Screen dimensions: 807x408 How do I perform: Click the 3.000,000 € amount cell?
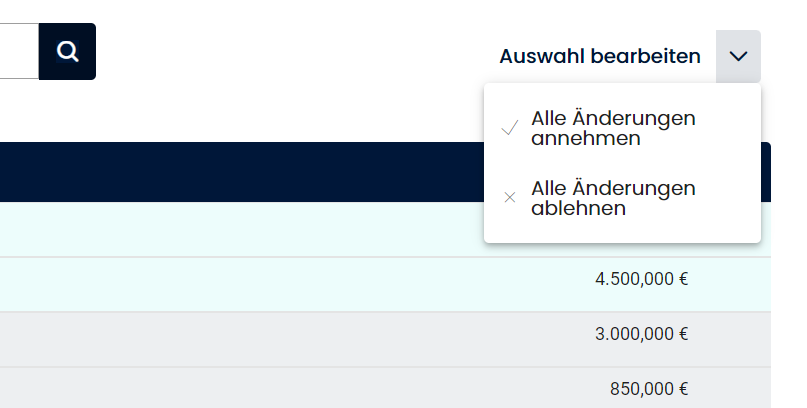[641, 335]
